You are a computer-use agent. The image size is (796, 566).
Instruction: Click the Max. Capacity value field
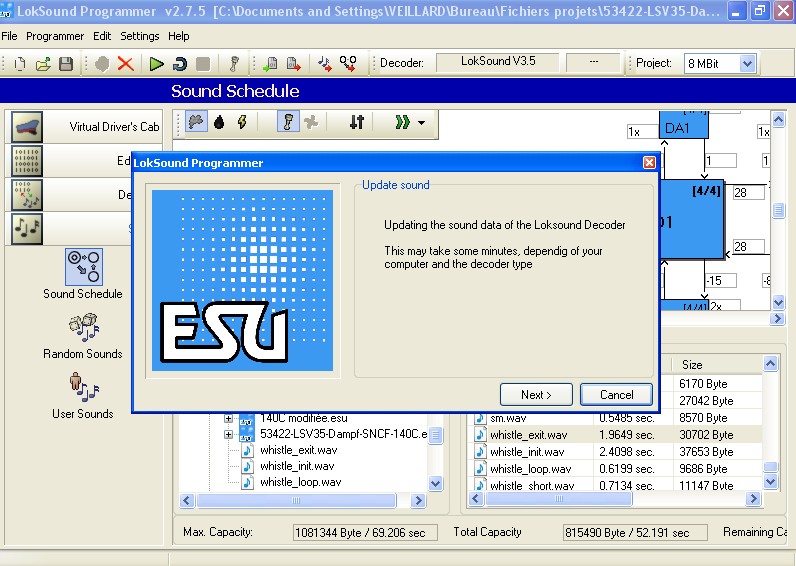tap(364, 532)
